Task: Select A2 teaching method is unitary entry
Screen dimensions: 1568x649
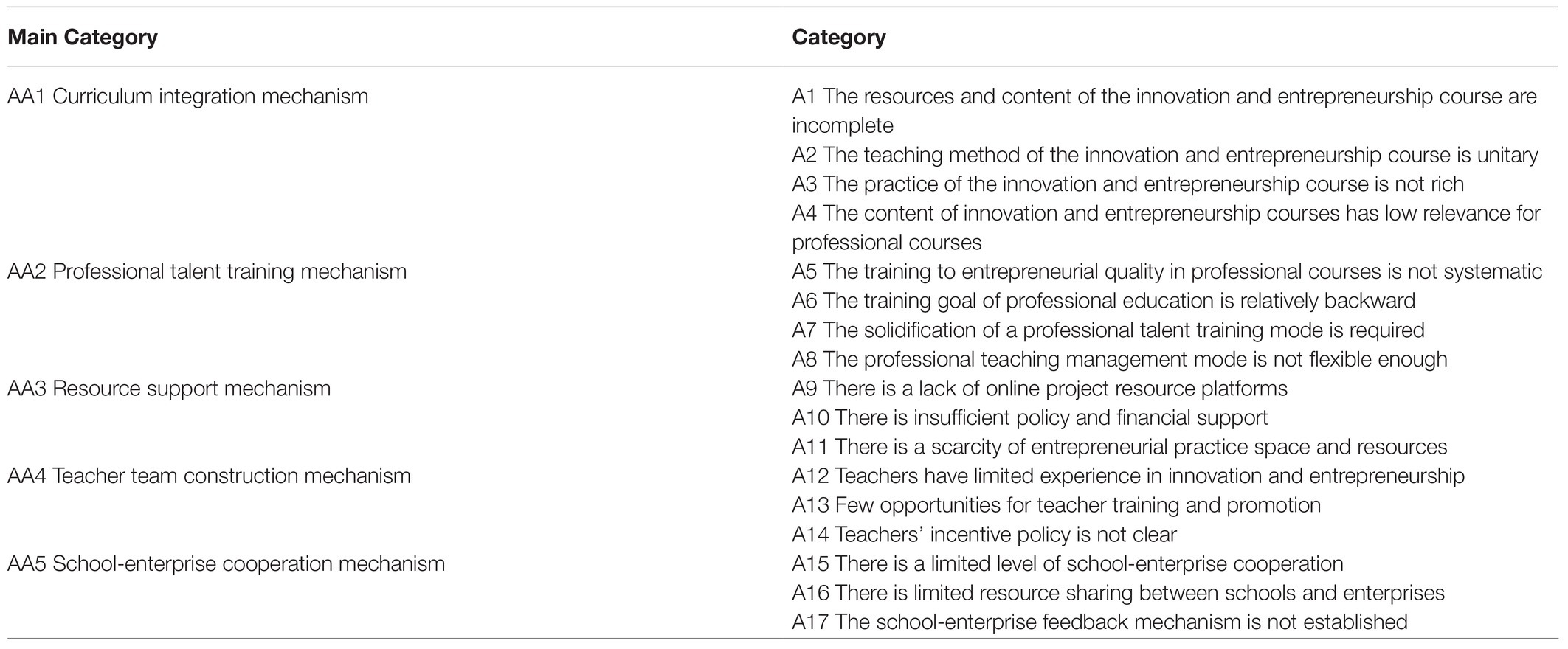Action: pyautogui.click(x=1165, y=155)
